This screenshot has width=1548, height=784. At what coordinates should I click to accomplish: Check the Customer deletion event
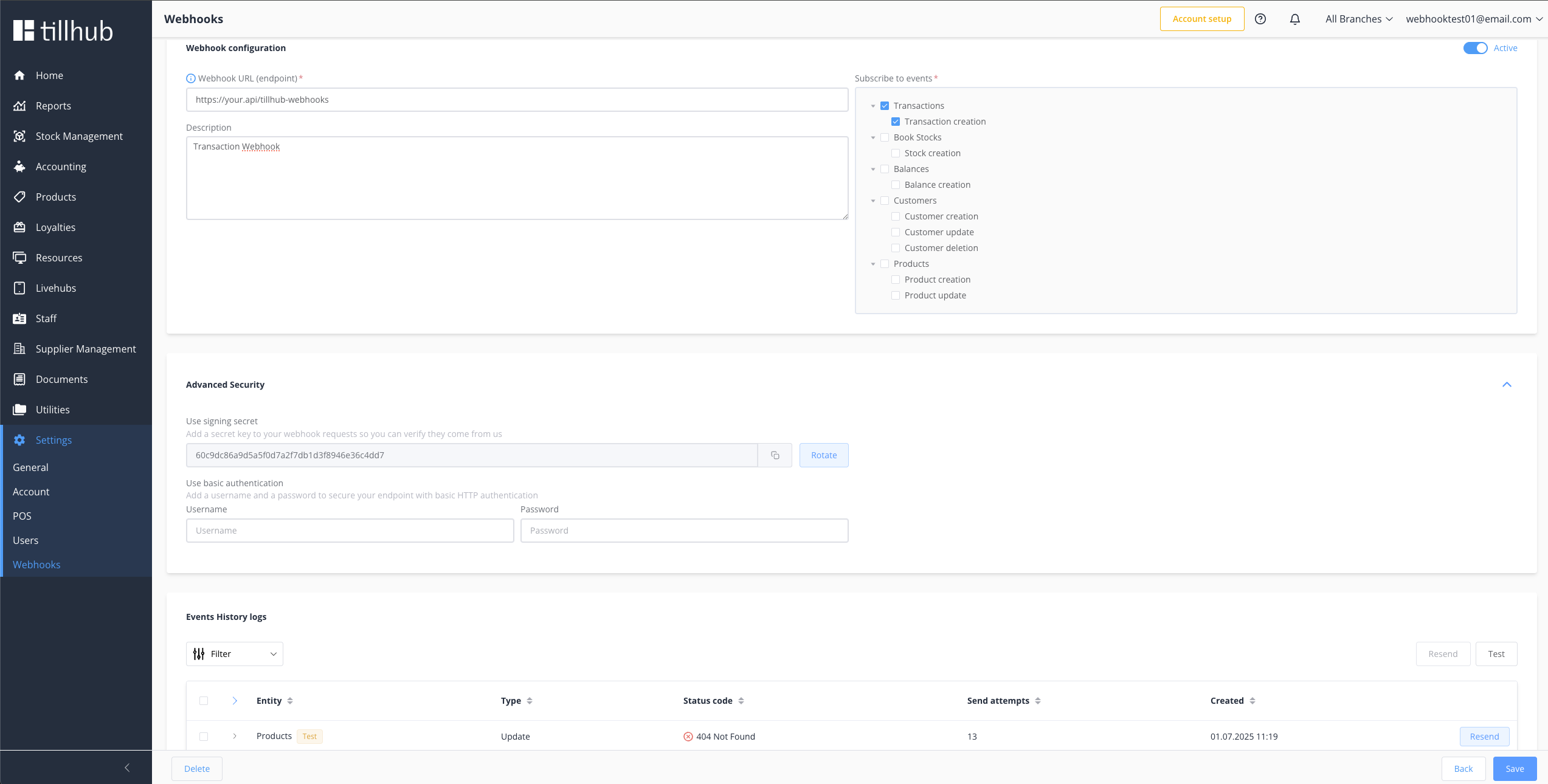896,248
